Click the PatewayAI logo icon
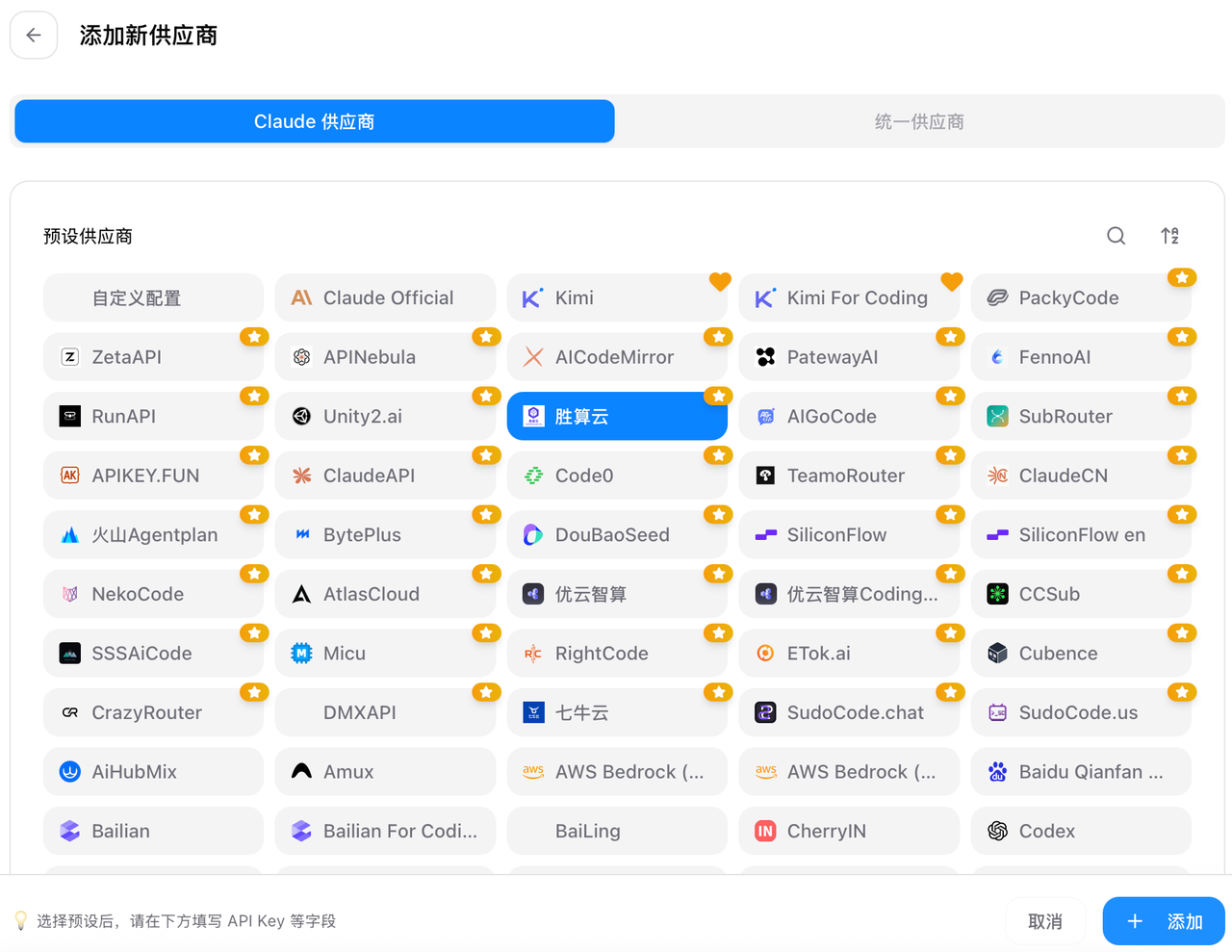The height and width of the screenshot is (952, 1232). click(765, 357)
